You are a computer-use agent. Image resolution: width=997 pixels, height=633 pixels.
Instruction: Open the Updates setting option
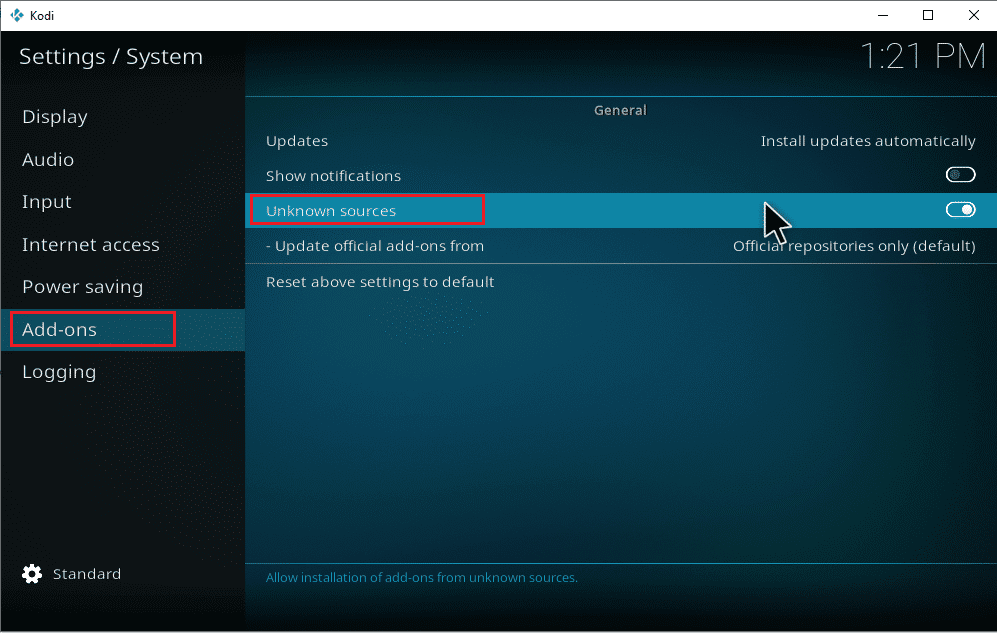(x=621, y=141)
